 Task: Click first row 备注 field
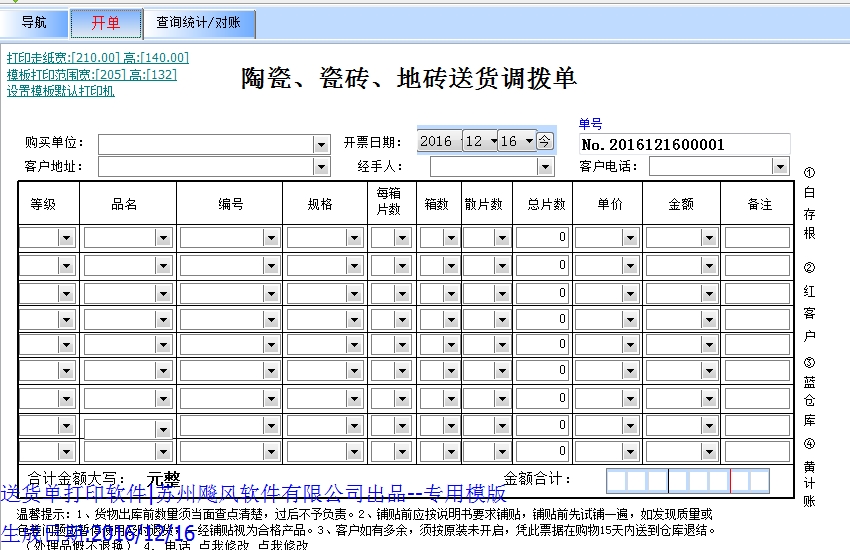pos(757,237)
